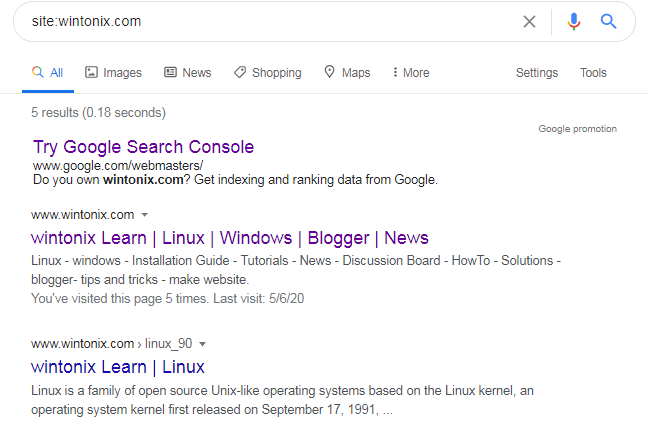Open wintonix Learn | Linux | Windows | Blogger | News result
The width and height of the screenshot is (647, 436).
(230, 238)
